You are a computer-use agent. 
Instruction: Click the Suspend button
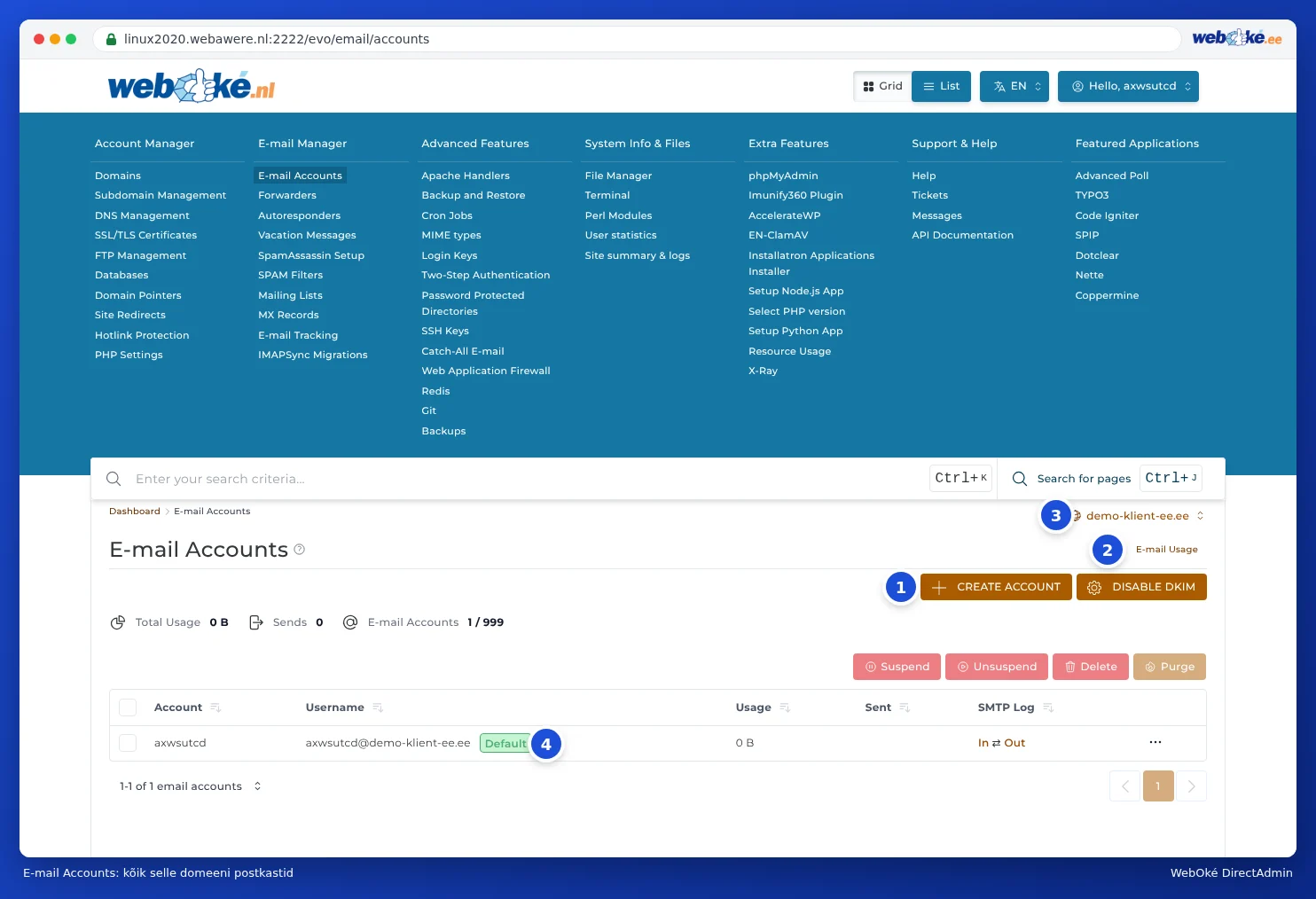pyautogui.click(x=897, y=667)
